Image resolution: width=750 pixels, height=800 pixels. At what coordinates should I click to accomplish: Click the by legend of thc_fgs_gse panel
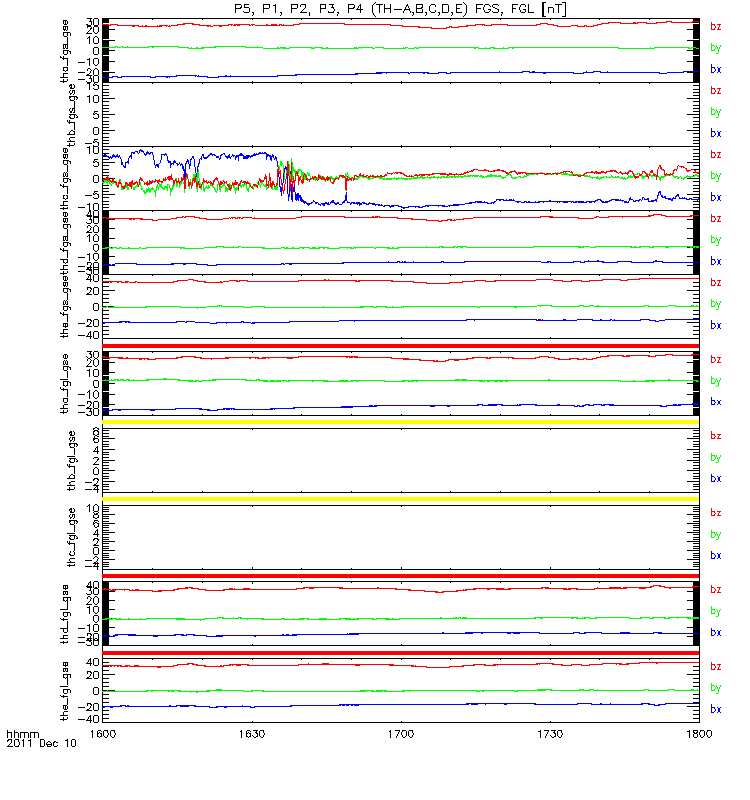click(715, 176)
